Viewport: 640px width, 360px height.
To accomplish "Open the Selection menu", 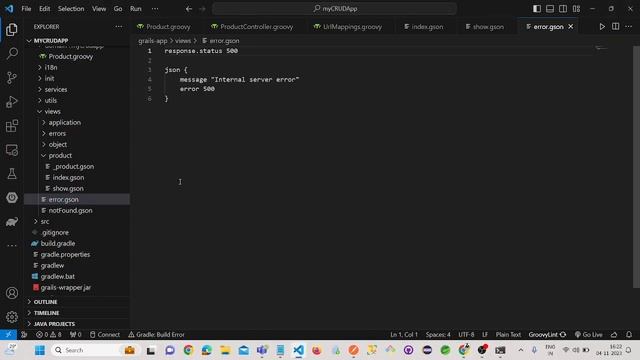I will click(x=71, y=9).
